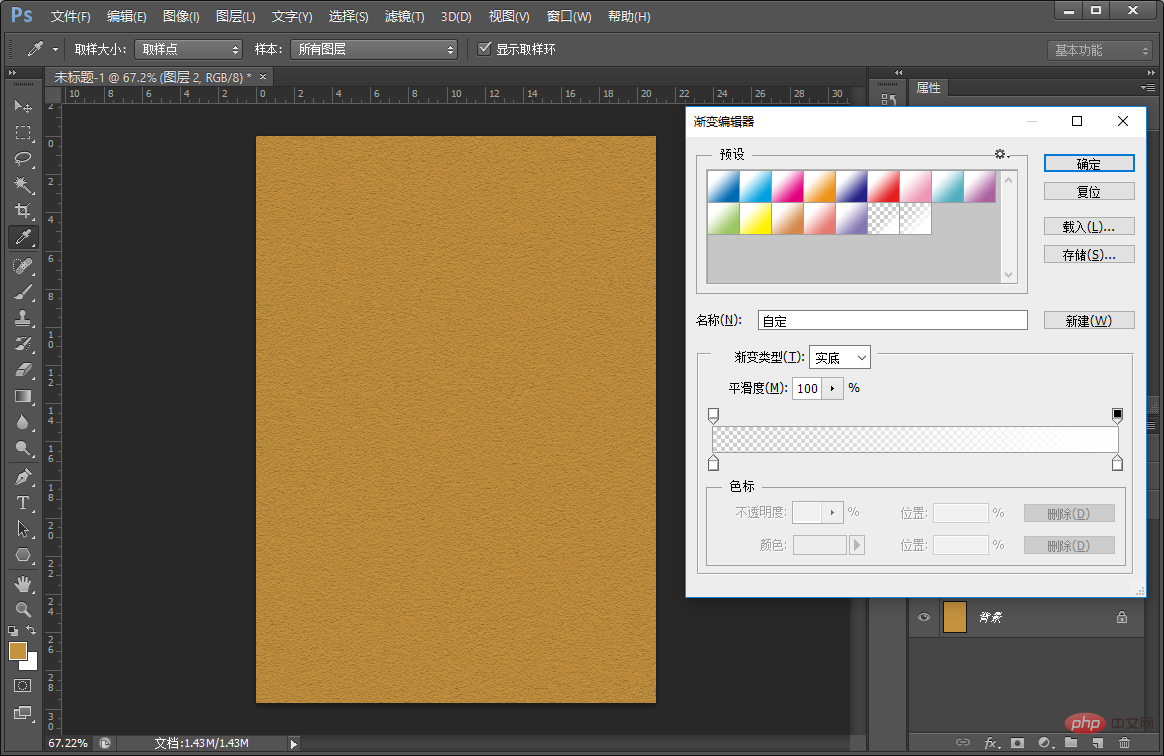The height and width of the screenshot is (756, 1164).
Task: Select the History Brush tool
Action: (23, 344)
